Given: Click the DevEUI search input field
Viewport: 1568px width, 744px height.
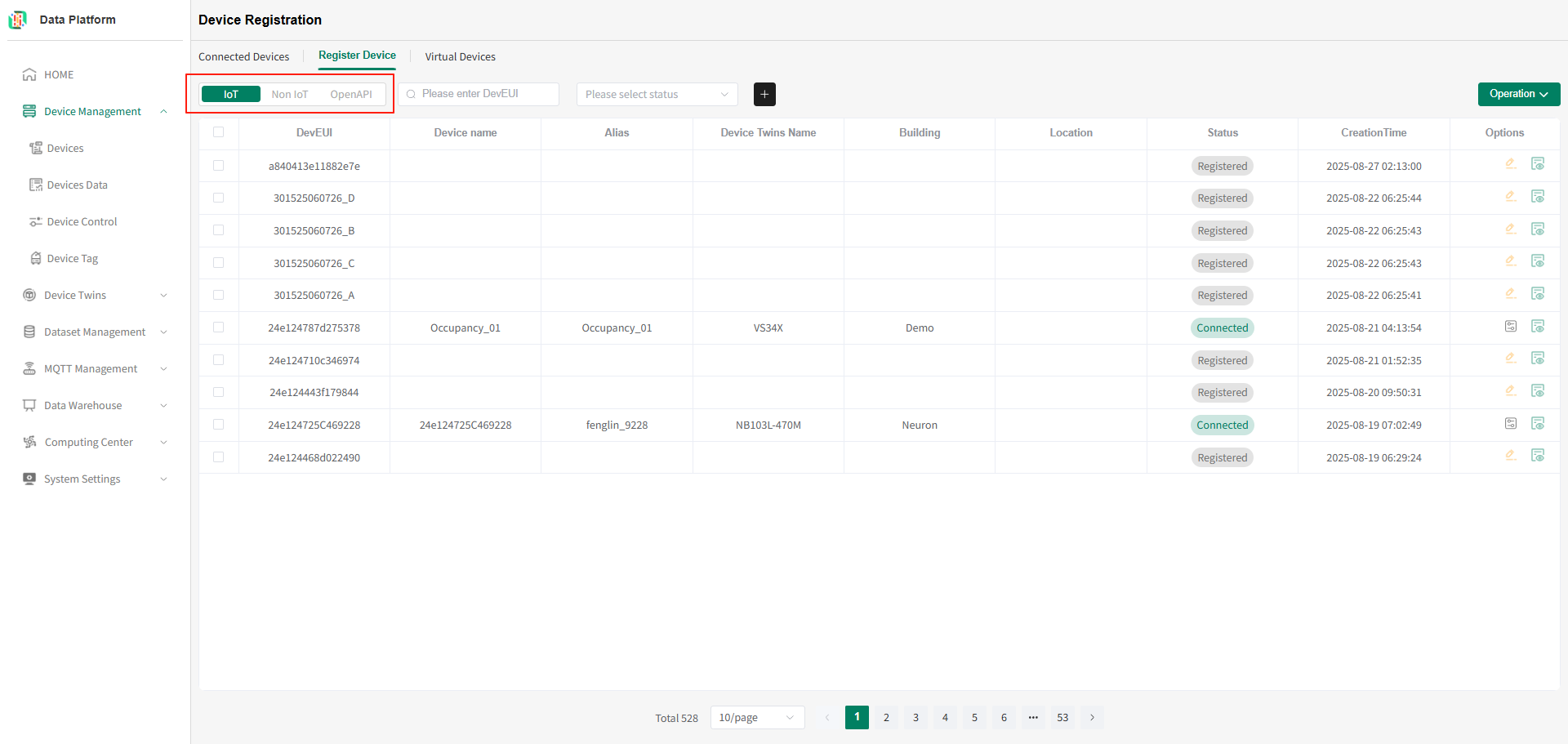Looking at the screenshot, I should coord(479,94).
